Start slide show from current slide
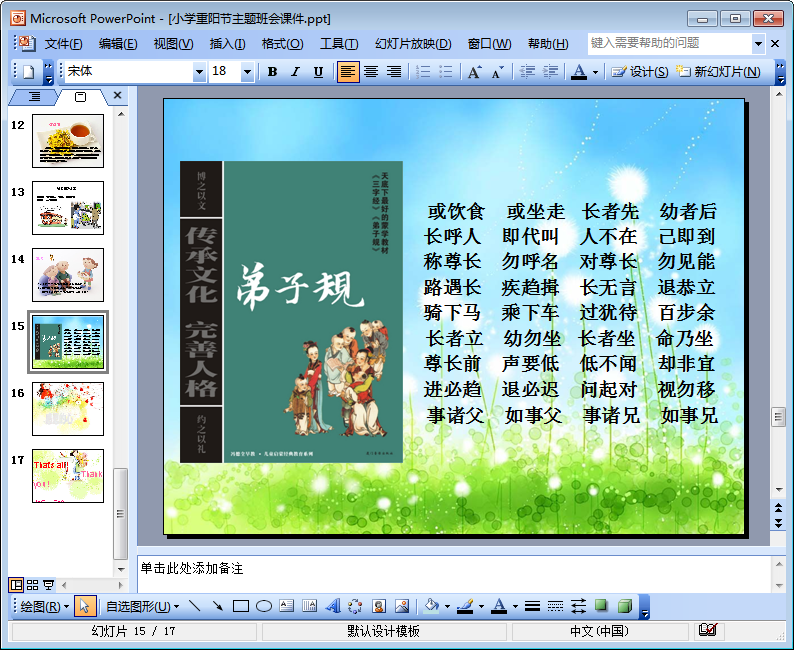Image resolution: width=794 pixels, height=650 pixels. click(49, 585)
